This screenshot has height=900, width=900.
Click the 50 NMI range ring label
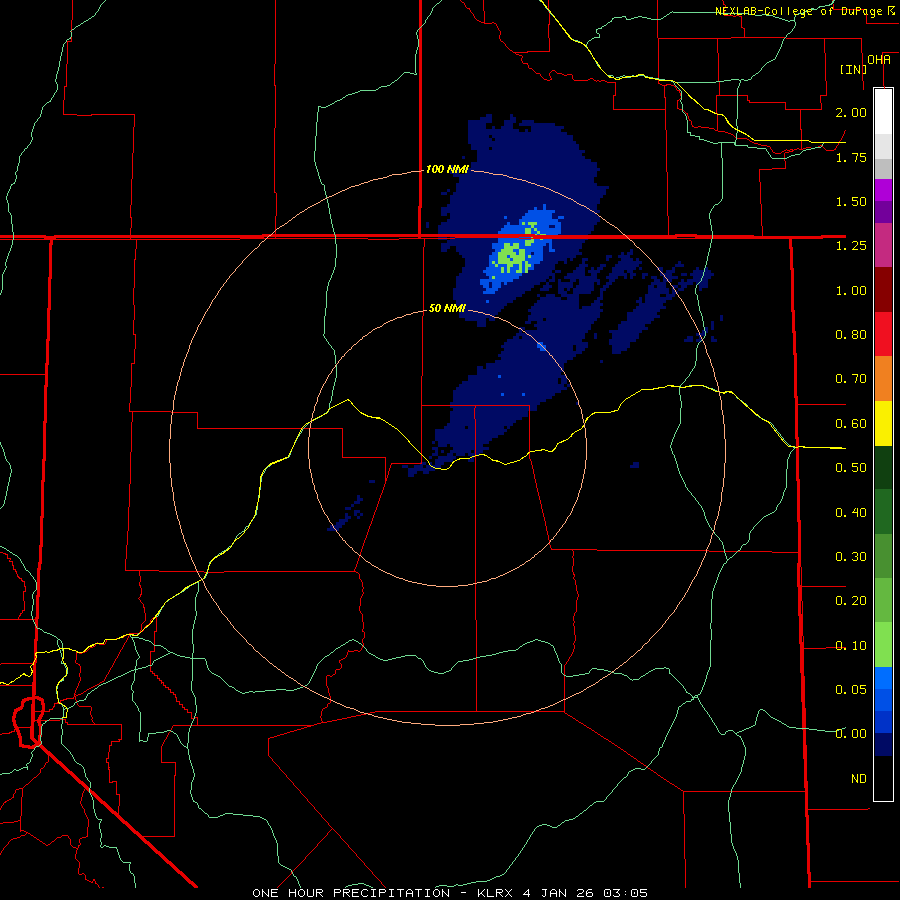[x=447, y=308]
